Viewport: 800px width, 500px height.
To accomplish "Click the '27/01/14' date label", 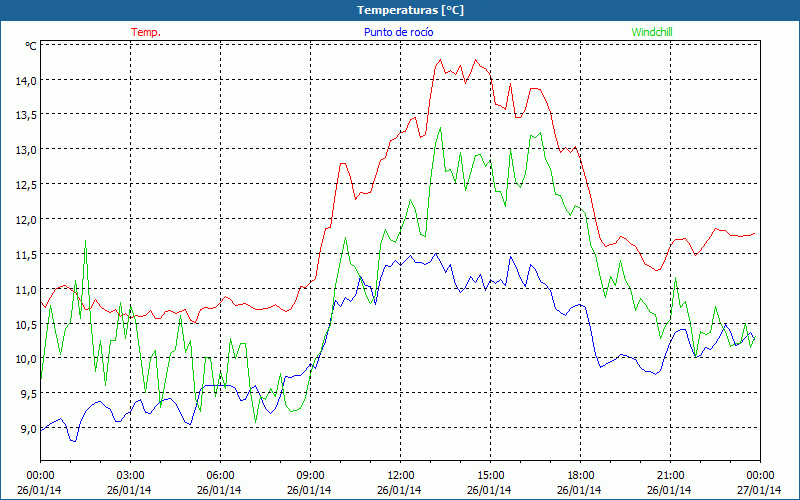I will [x=759, y=490].
